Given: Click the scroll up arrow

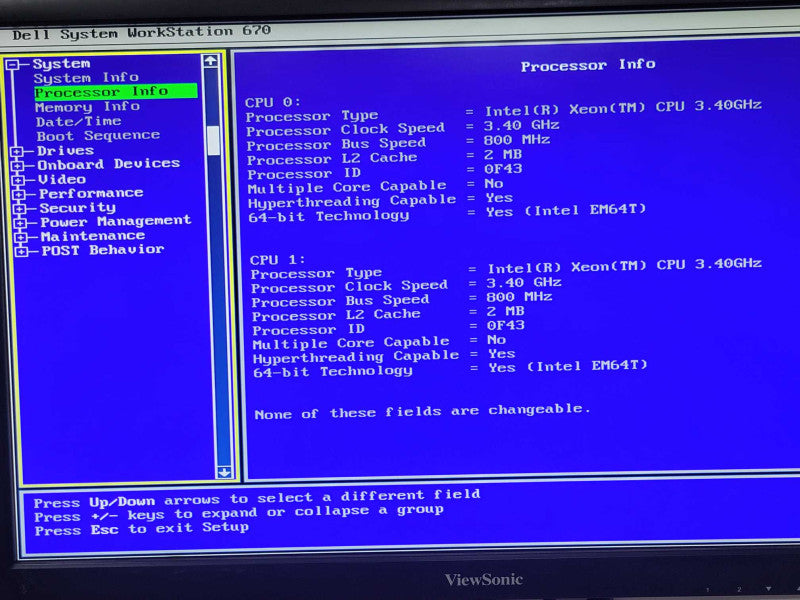Looking at the screenshot, I should pyautogui.click(x=210, y=61).
